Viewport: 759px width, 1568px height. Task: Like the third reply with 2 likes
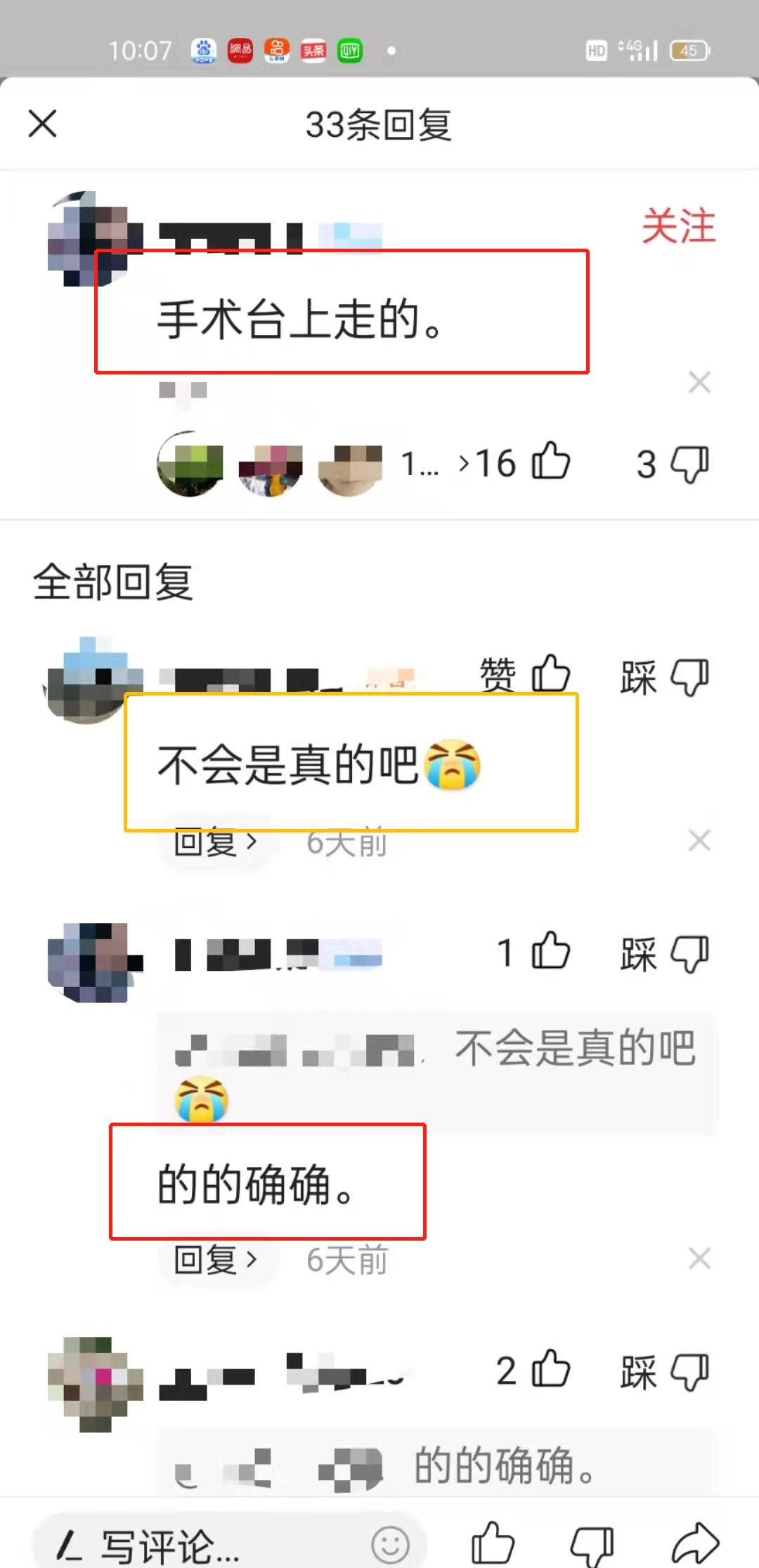(534, 1371)
